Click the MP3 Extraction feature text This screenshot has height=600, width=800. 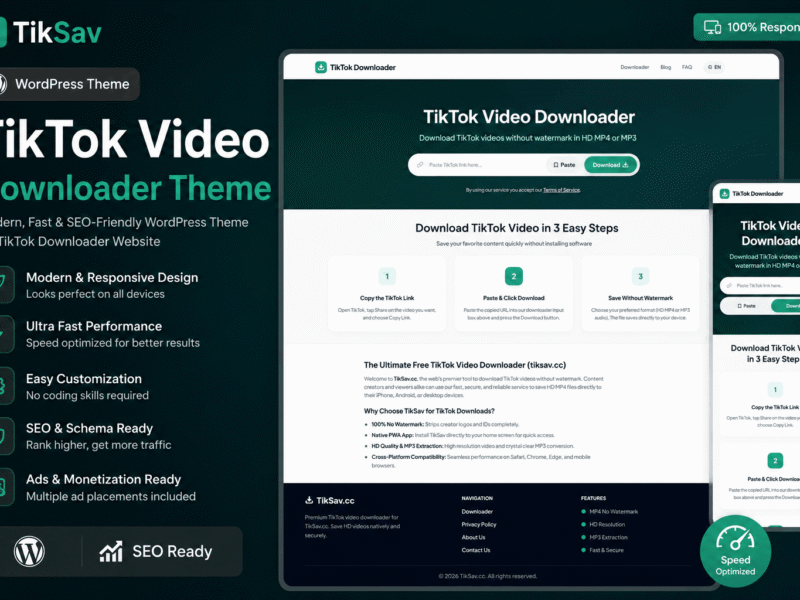[609, 537]
